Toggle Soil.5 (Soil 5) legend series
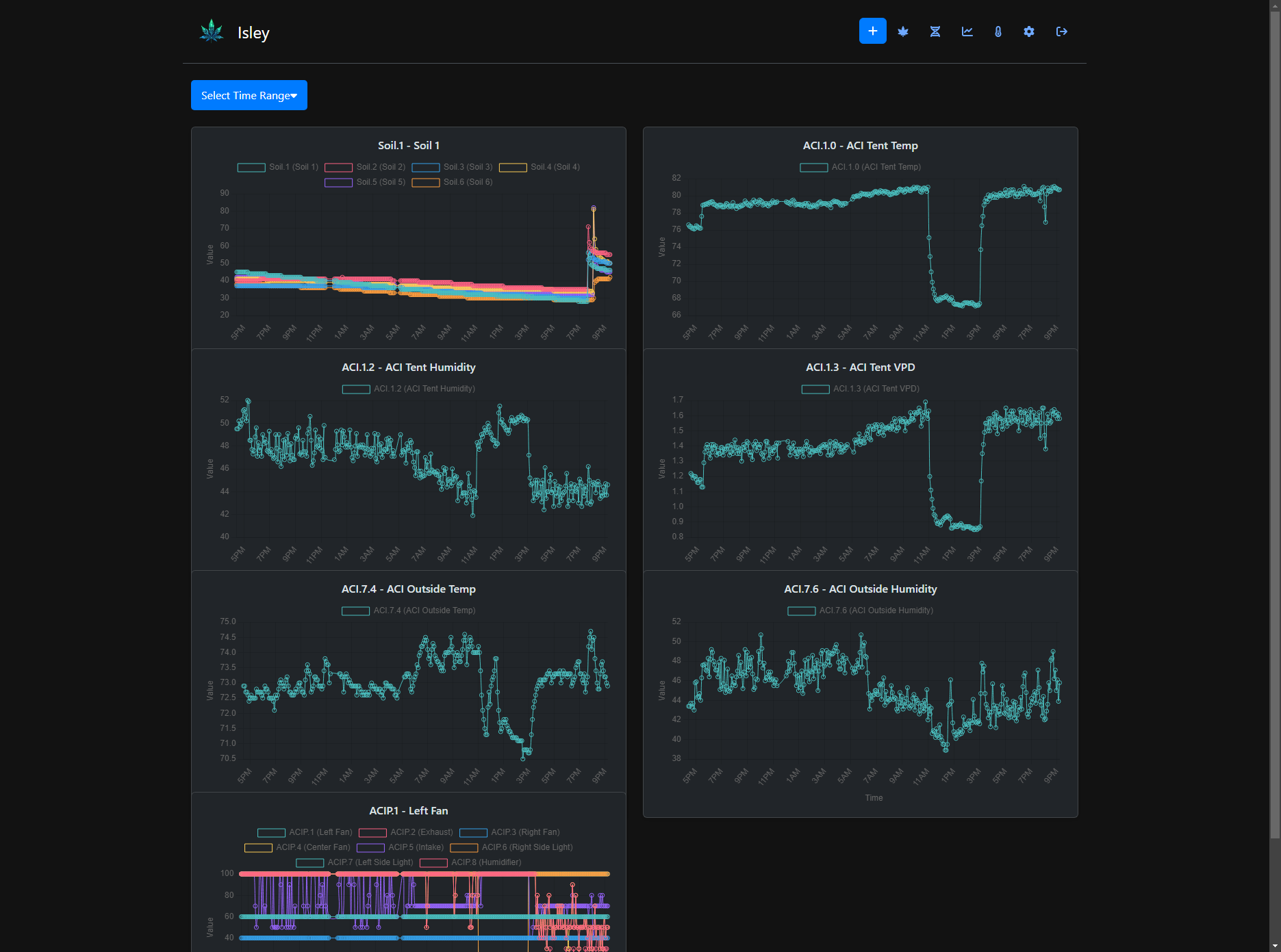The width and height of the screenshot is (1281, 952). click(x=365, y=182)
